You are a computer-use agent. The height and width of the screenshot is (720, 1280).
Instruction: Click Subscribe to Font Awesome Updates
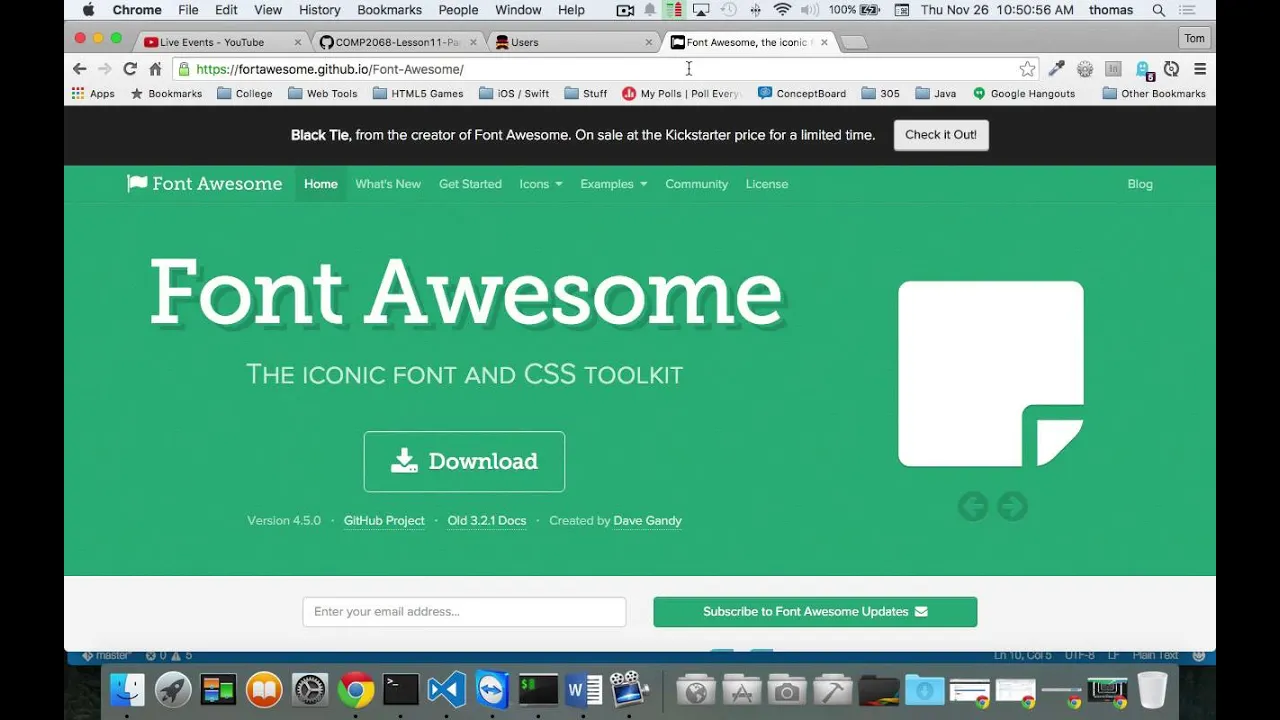[x=815, y=612]
